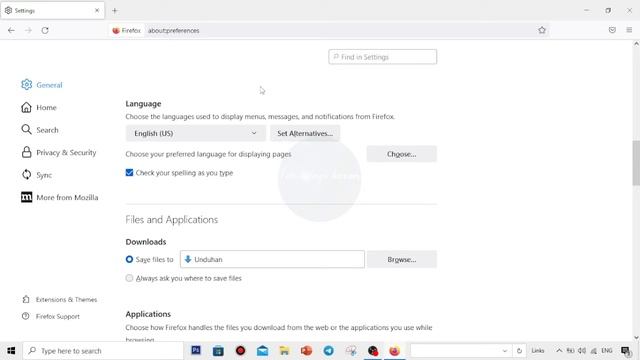The image size is (640, 360).
Task: Click the Sync arrows icon
Action: point(27,174)
